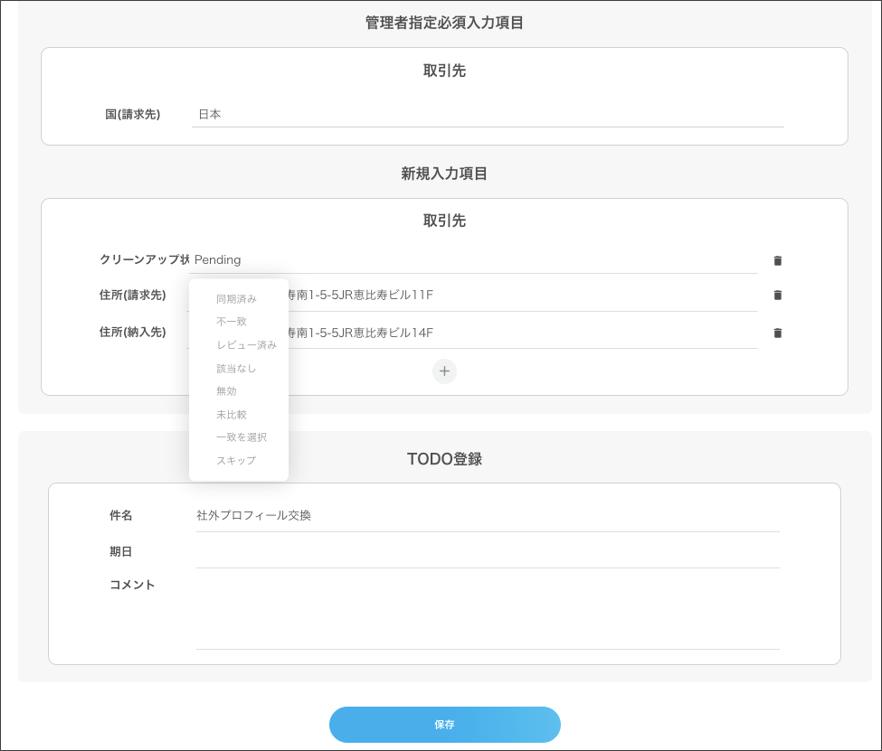Image resolution: width=882 pixels, height=751 pixels.
Task: Delete the クリーンアップ Pending row
Action: pos(777,261)
